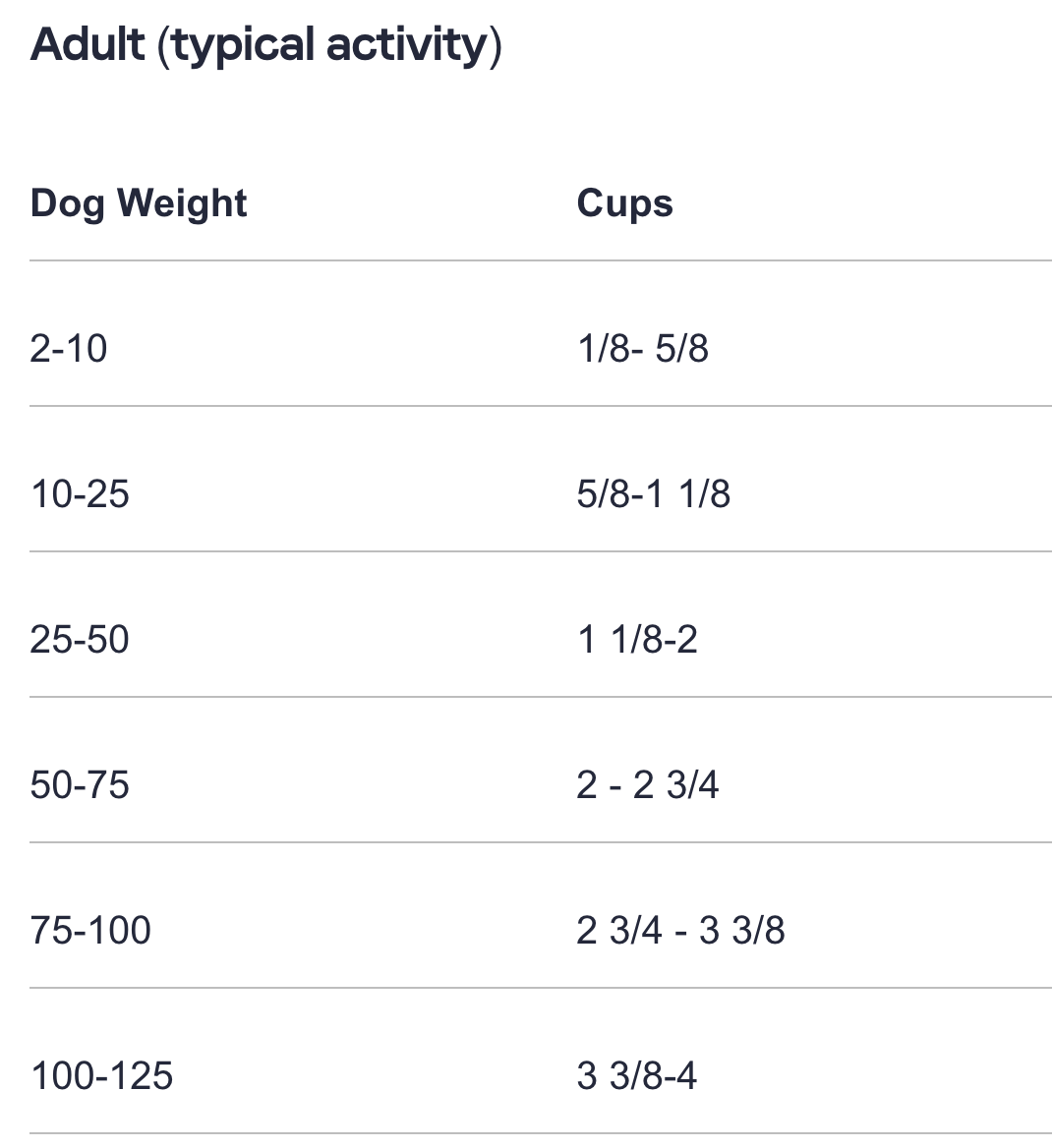Click the 3 3/8-4 cups value

(636, 1076)
